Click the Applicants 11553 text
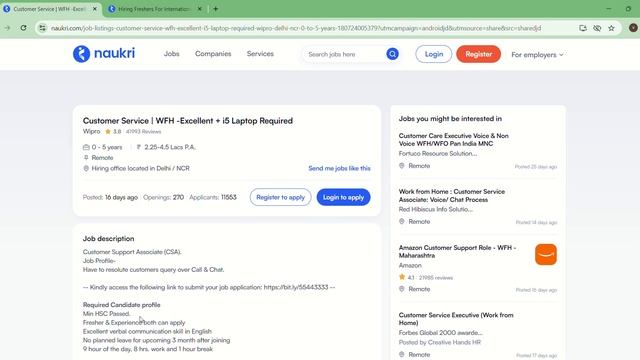This screenshot has width=640, height=360. point(213,197)
